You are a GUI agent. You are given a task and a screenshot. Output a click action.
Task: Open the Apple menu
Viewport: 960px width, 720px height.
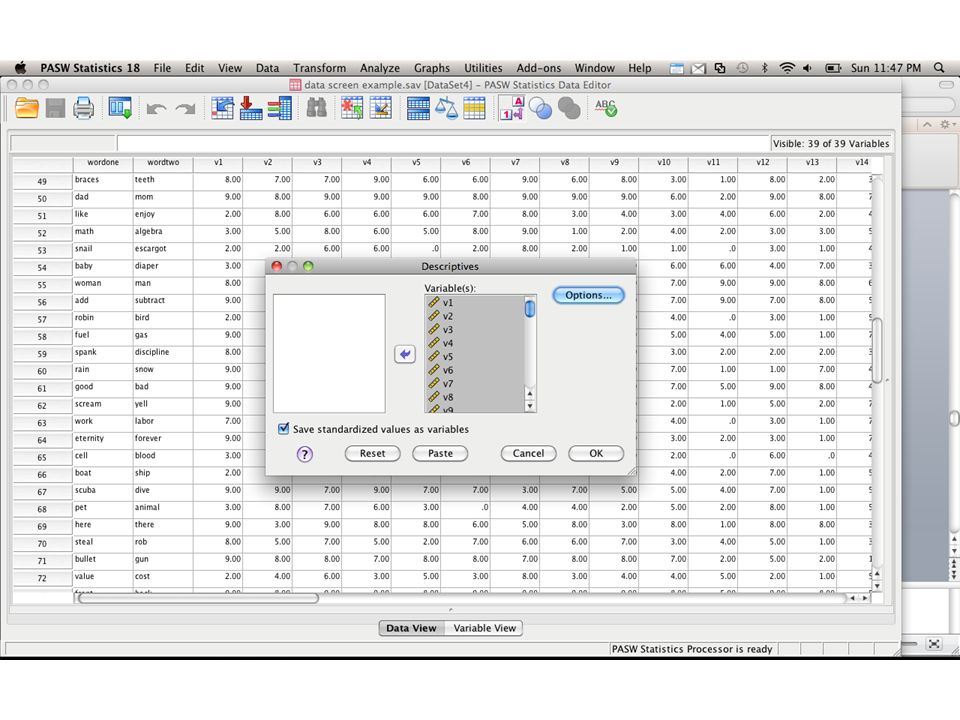click(x=21, y=67)
